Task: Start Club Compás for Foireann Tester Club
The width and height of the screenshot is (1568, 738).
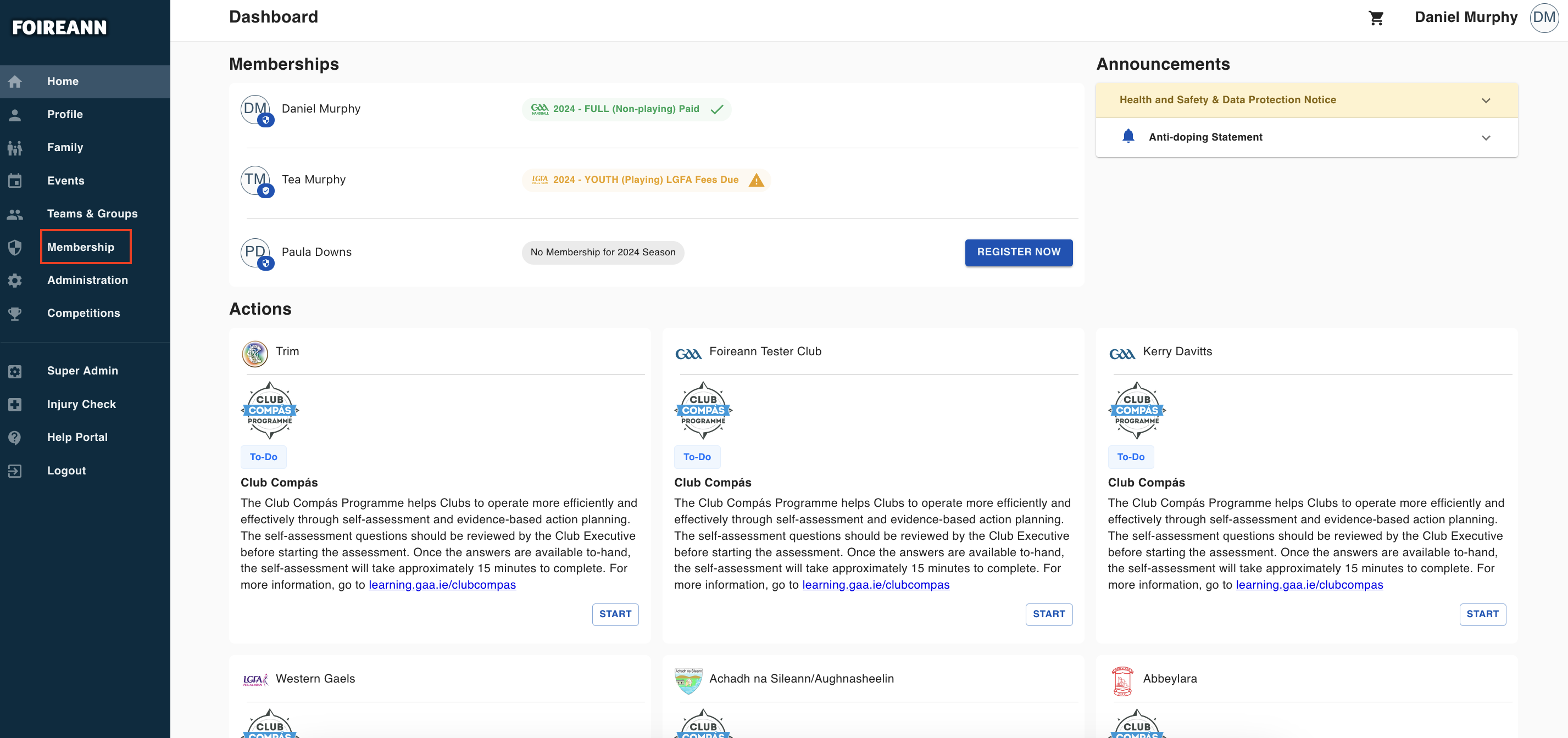Action: [x=1049, y=614]
